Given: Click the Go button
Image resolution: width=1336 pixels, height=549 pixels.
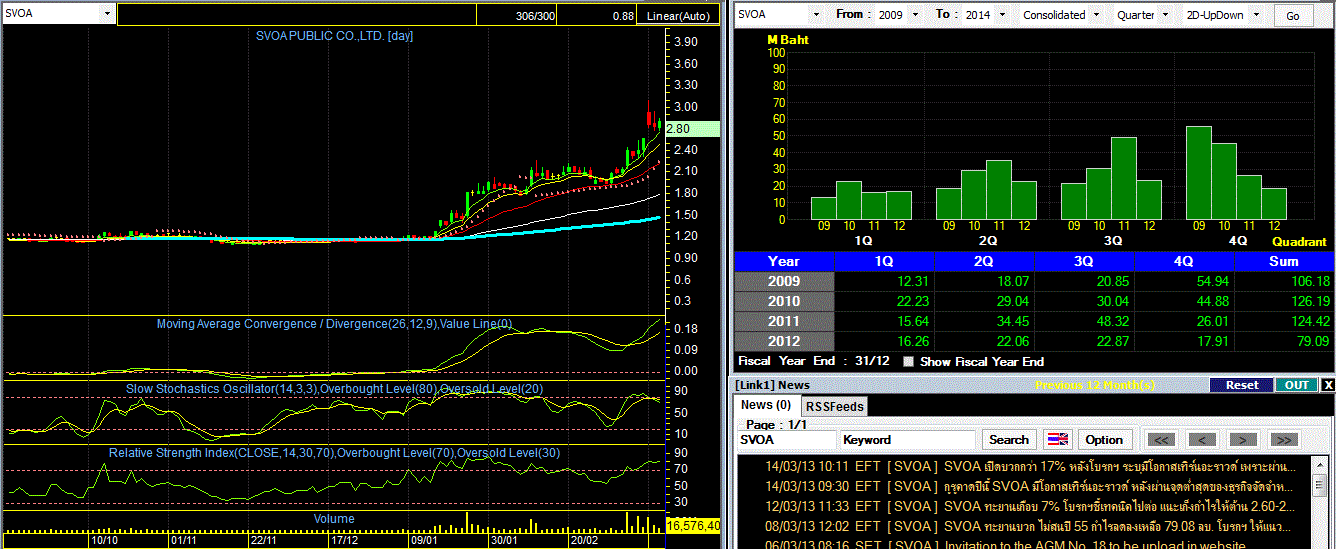Looking at the screenshot, I should pyautogui.click(x=1293, y=16).
